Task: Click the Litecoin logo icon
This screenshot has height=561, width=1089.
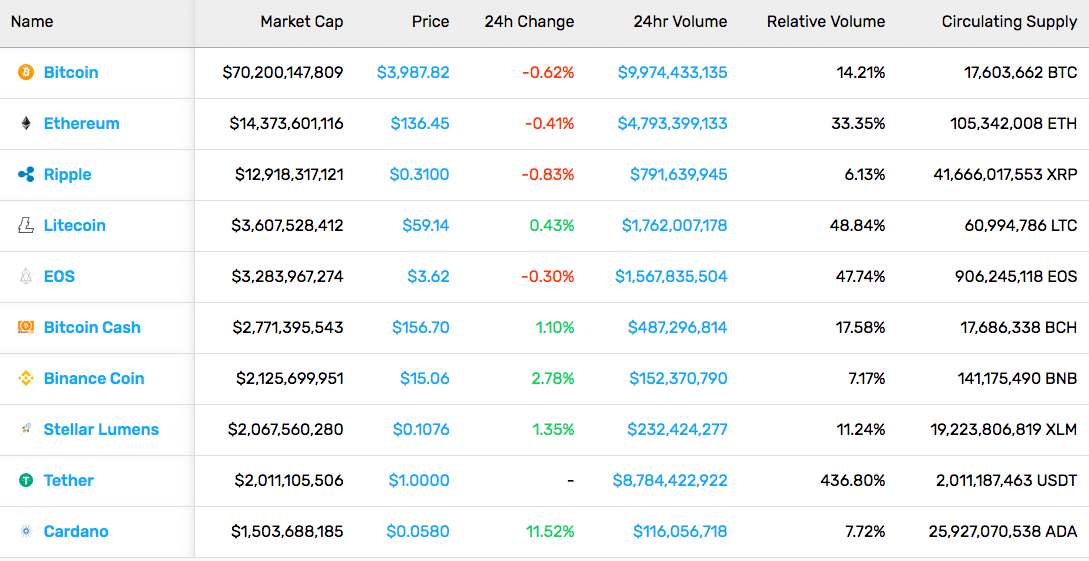Action: tap(26, 226)
